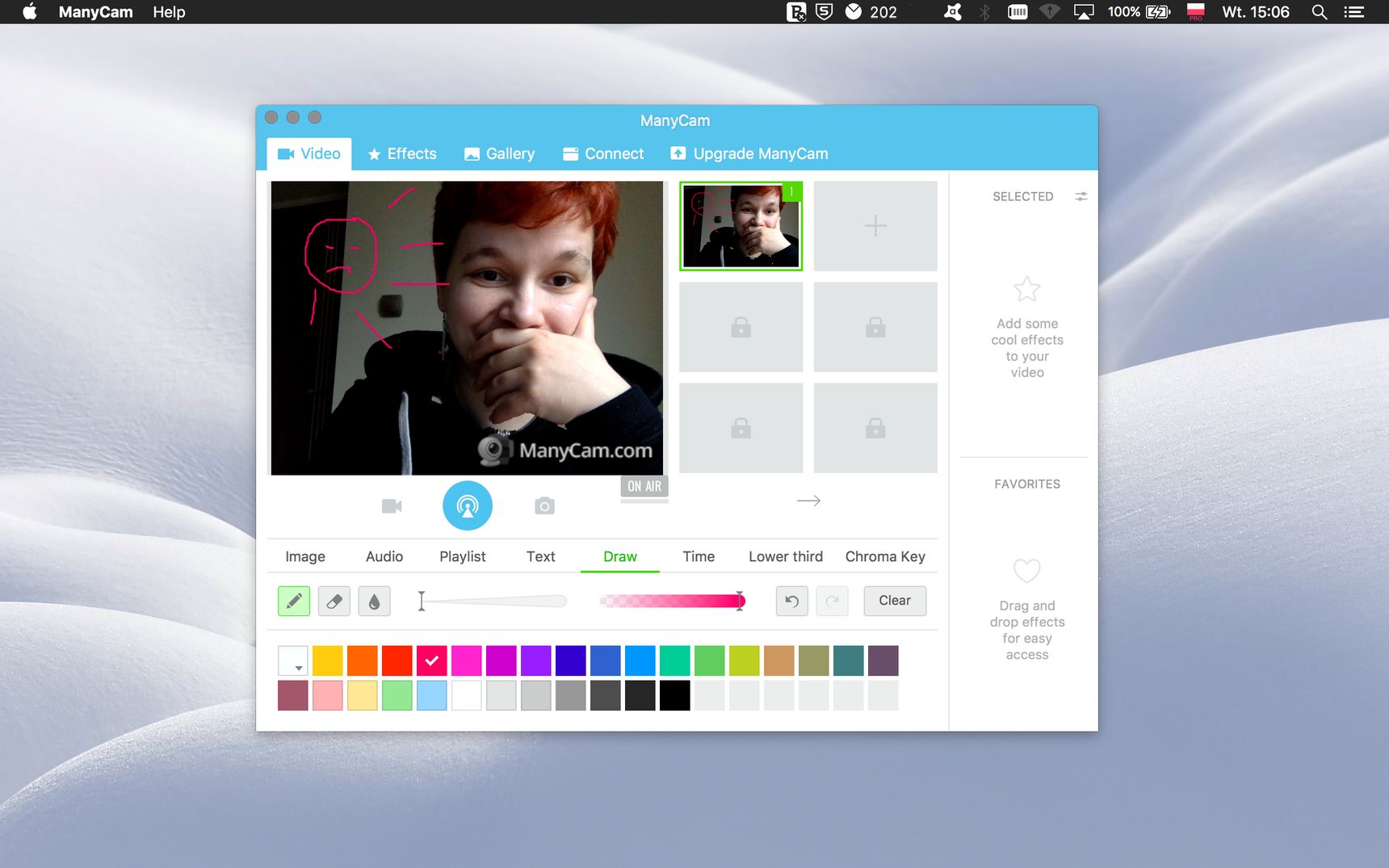Pick the red color swatch
The width and height of the screenshot is (1389, 868).
tap(397, 660)
